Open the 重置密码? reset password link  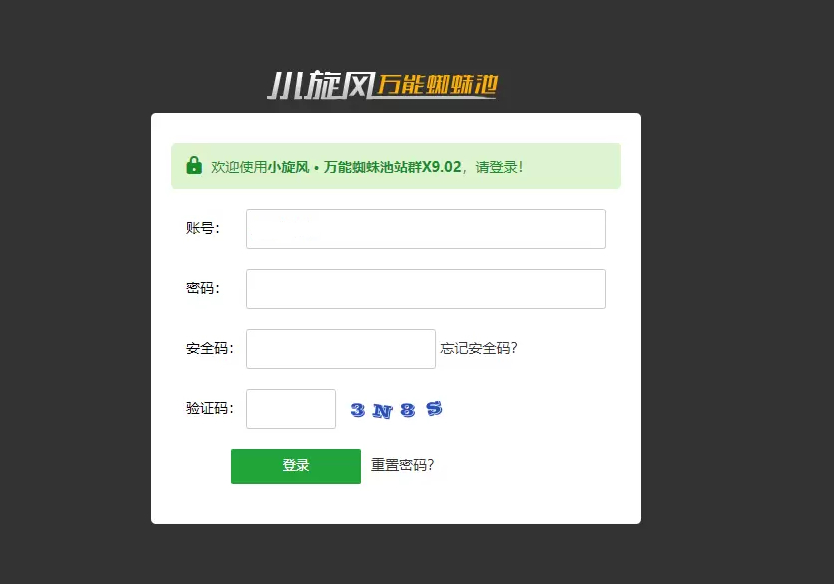pos(402,465)
